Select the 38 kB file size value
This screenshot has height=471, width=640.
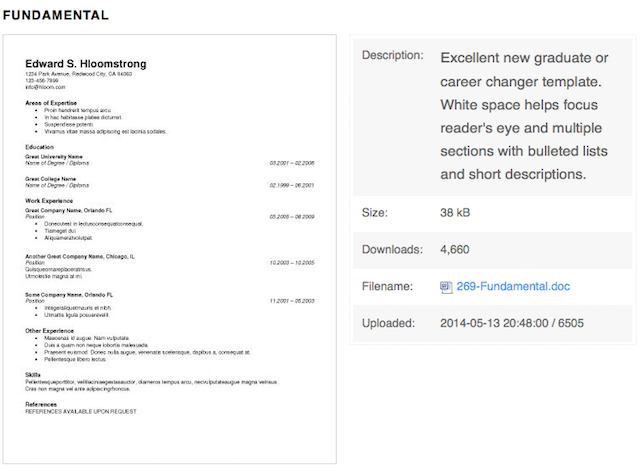click(455, 213)
